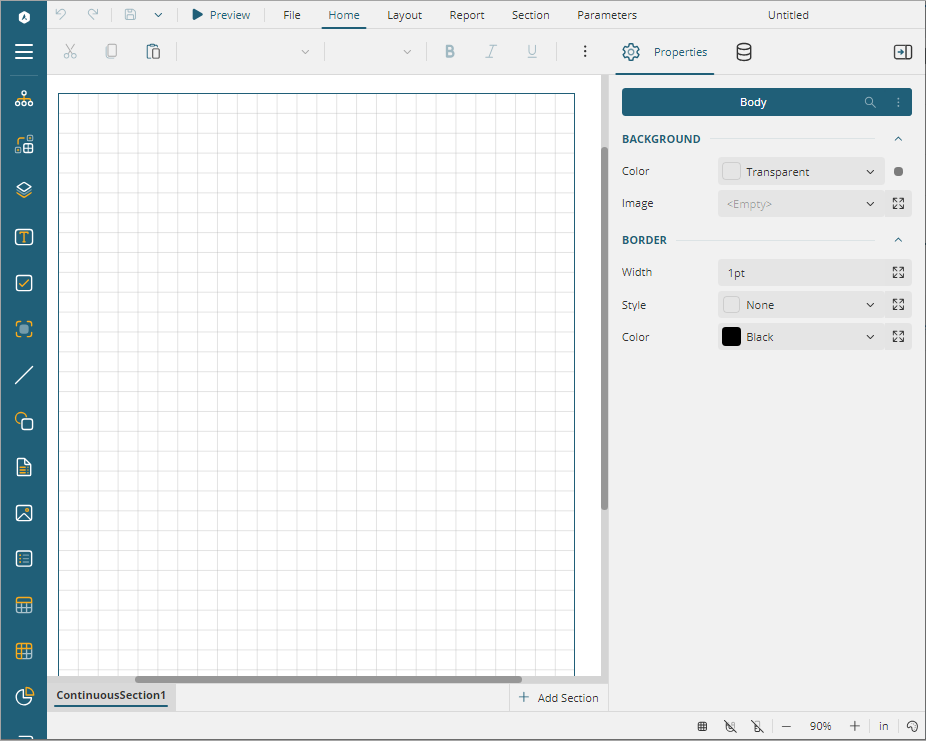Switch to the Layout tab
Screen dimensions: 926x741
pos(405,15)
